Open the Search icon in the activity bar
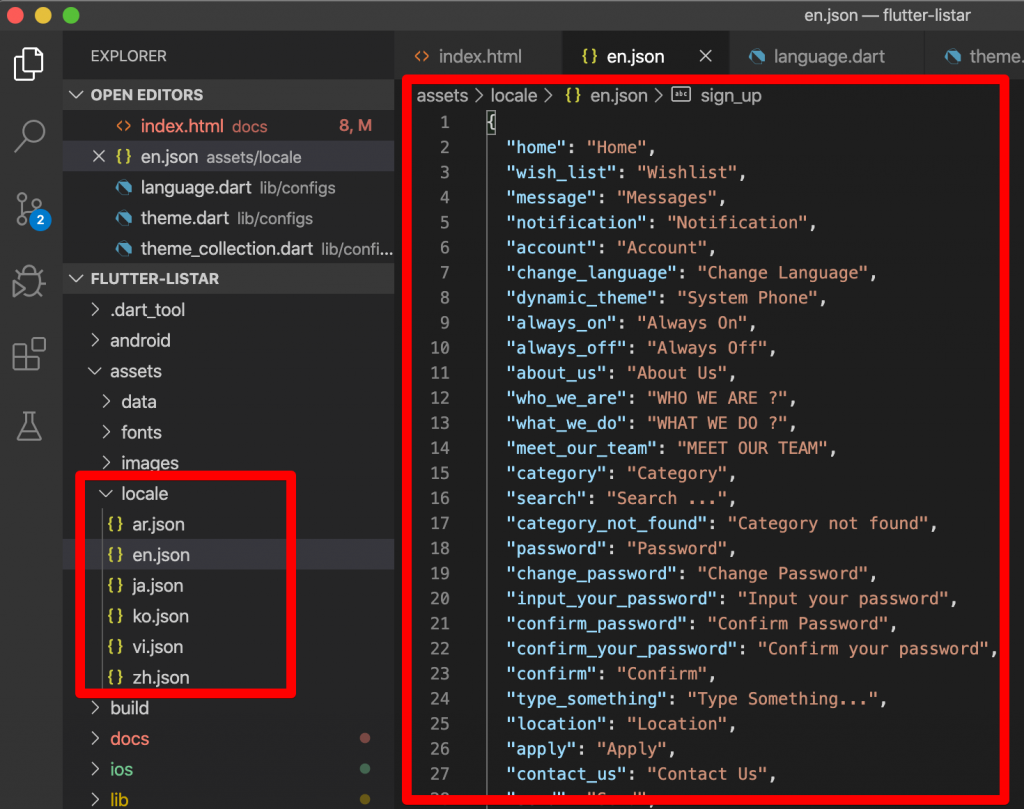Screen dimensions: 1024x809 30,135
